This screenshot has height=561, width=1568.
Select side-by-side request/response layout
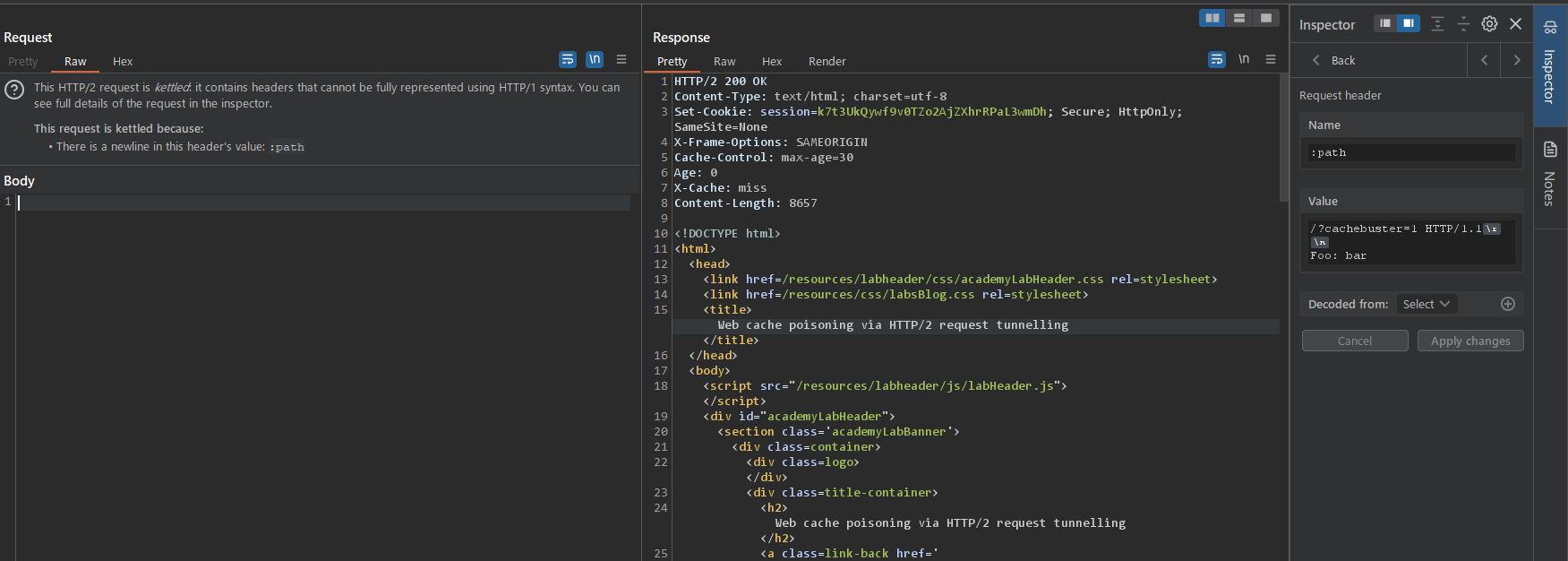[1212, 18]
